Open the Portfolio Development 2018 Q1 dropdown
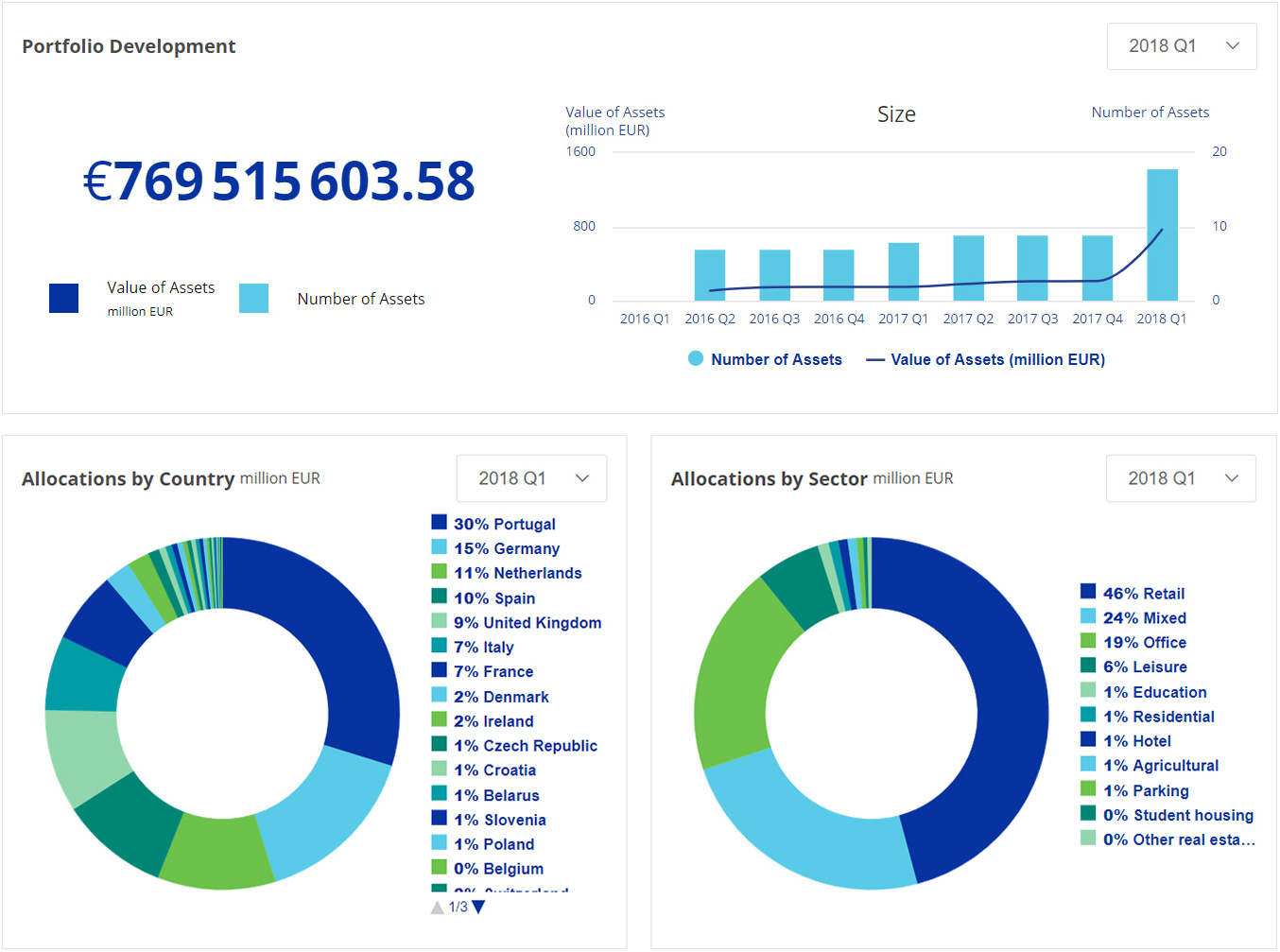Viewport: 1280px width, 952px height. (x=1182, y=46)
